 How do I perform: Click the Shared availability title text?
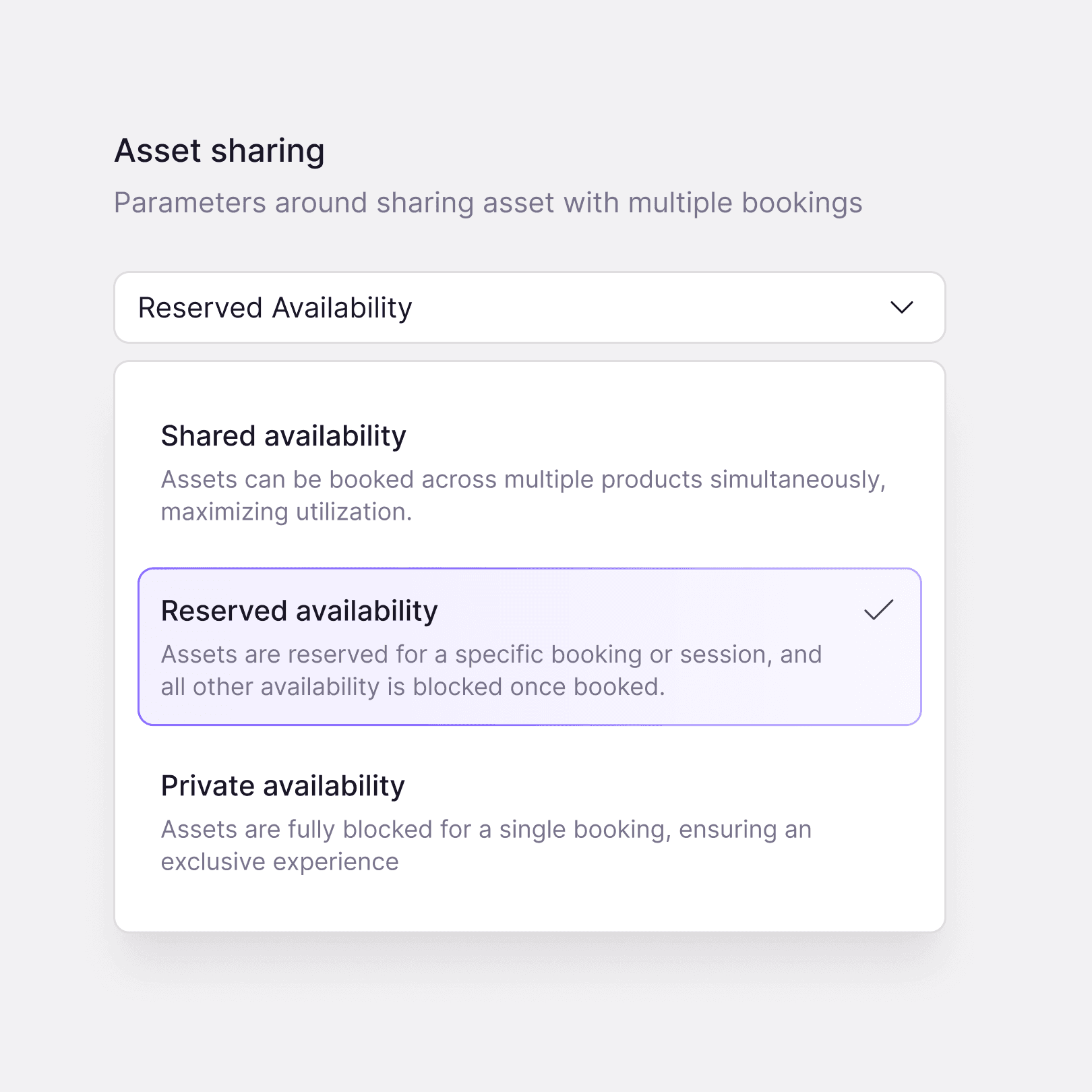pyautogui.click(x=283, y=436)
